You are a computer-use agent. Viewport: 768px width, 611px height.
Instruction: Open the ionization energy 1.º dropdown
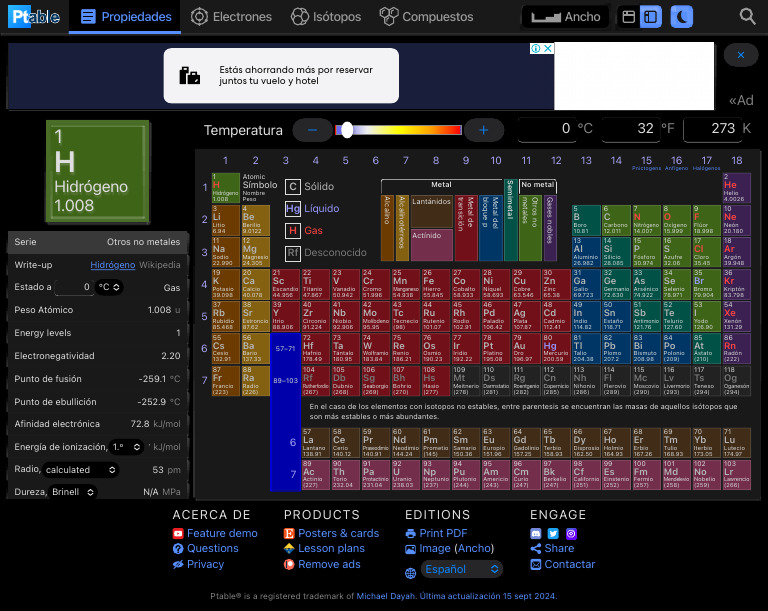click(126, 447)
